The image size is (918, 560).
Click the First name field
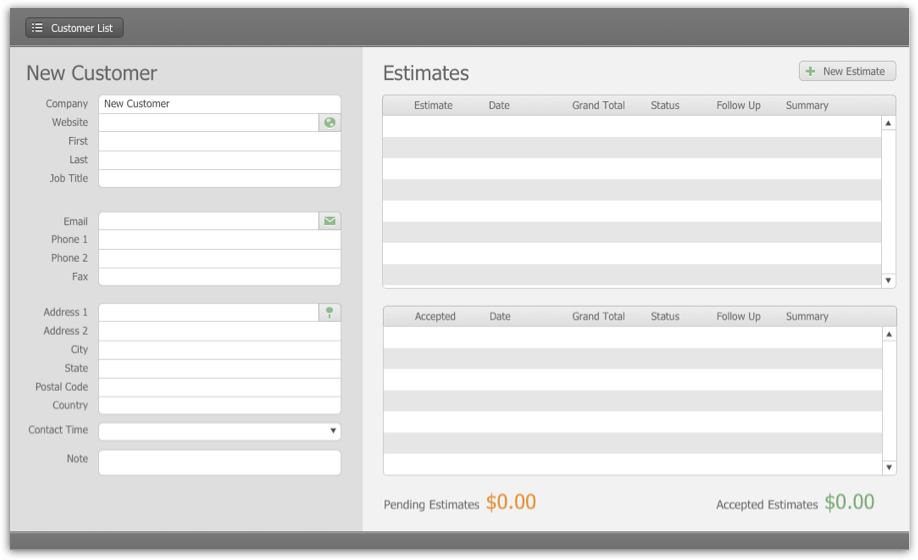point(220,141)
